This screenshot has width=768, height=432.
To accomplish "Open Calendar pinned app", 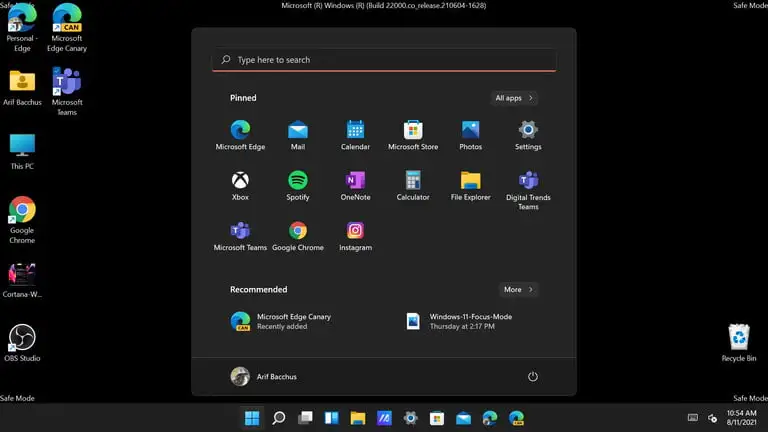I will (x=355, y=135).
